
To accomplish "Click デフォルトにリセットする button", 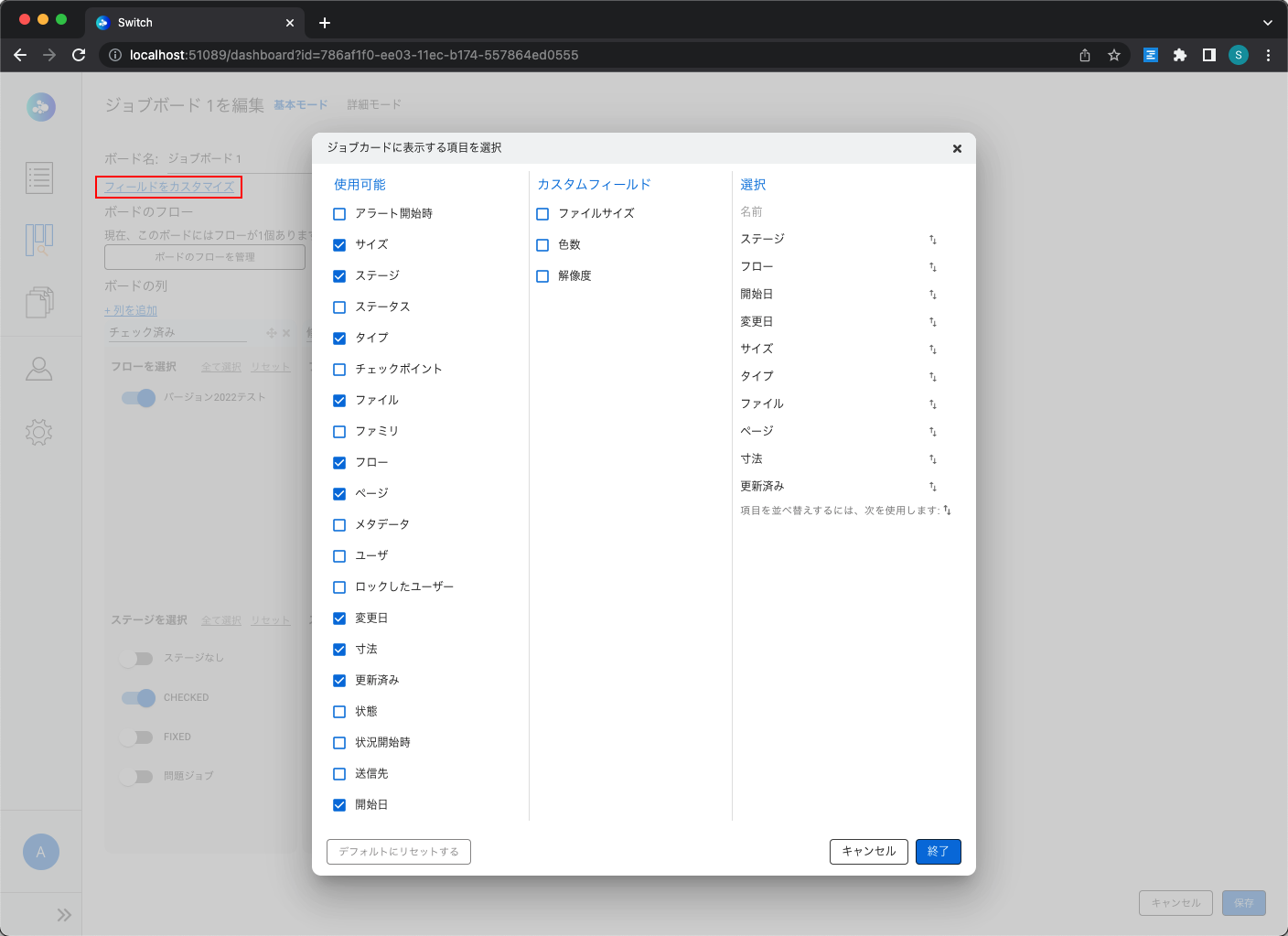I will click(x=399, y=852).
